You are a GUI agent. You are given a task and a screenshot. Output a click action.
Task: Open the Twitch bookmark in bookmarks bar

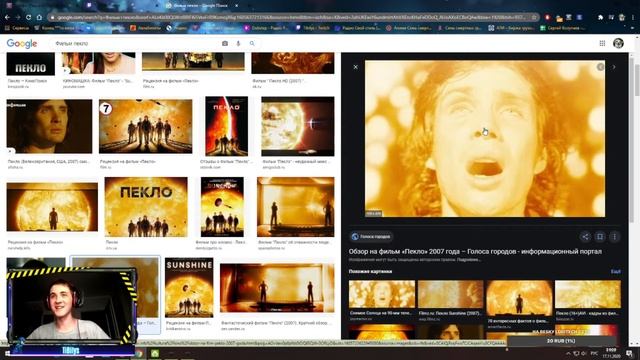pos(313,28)
